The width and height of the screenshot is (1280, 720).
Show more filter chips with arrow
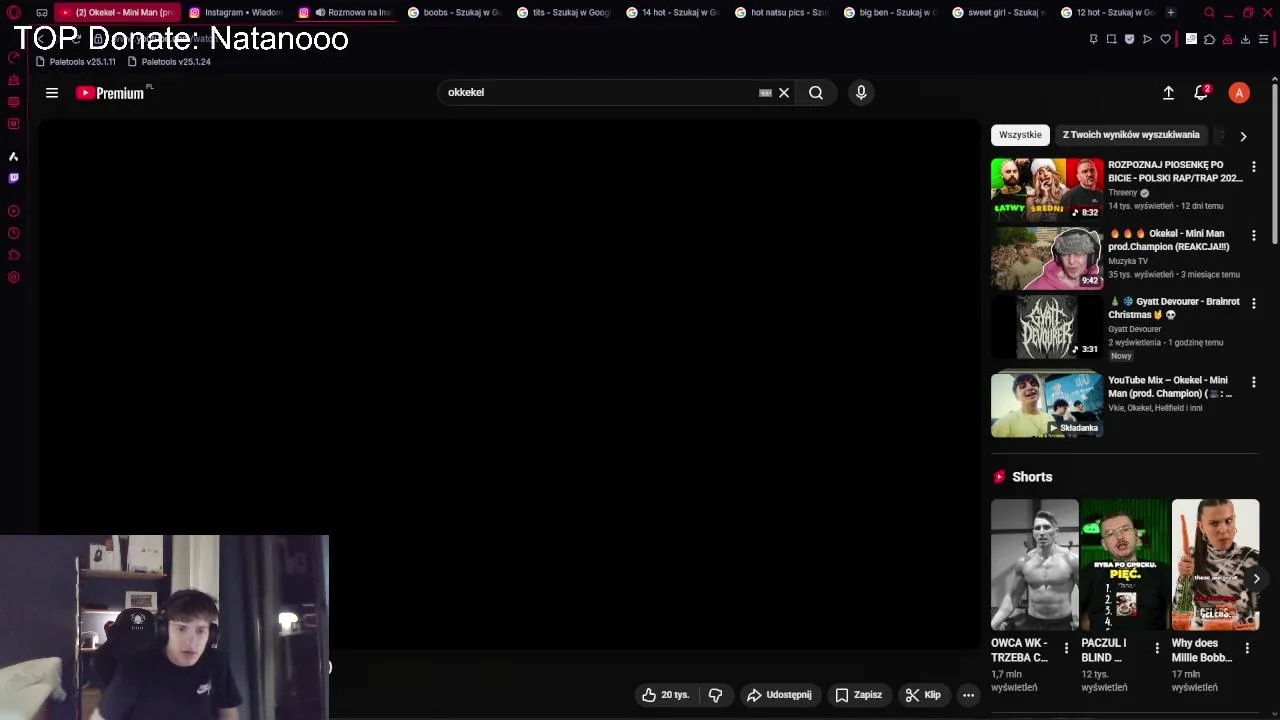[x=1243, y=136]
